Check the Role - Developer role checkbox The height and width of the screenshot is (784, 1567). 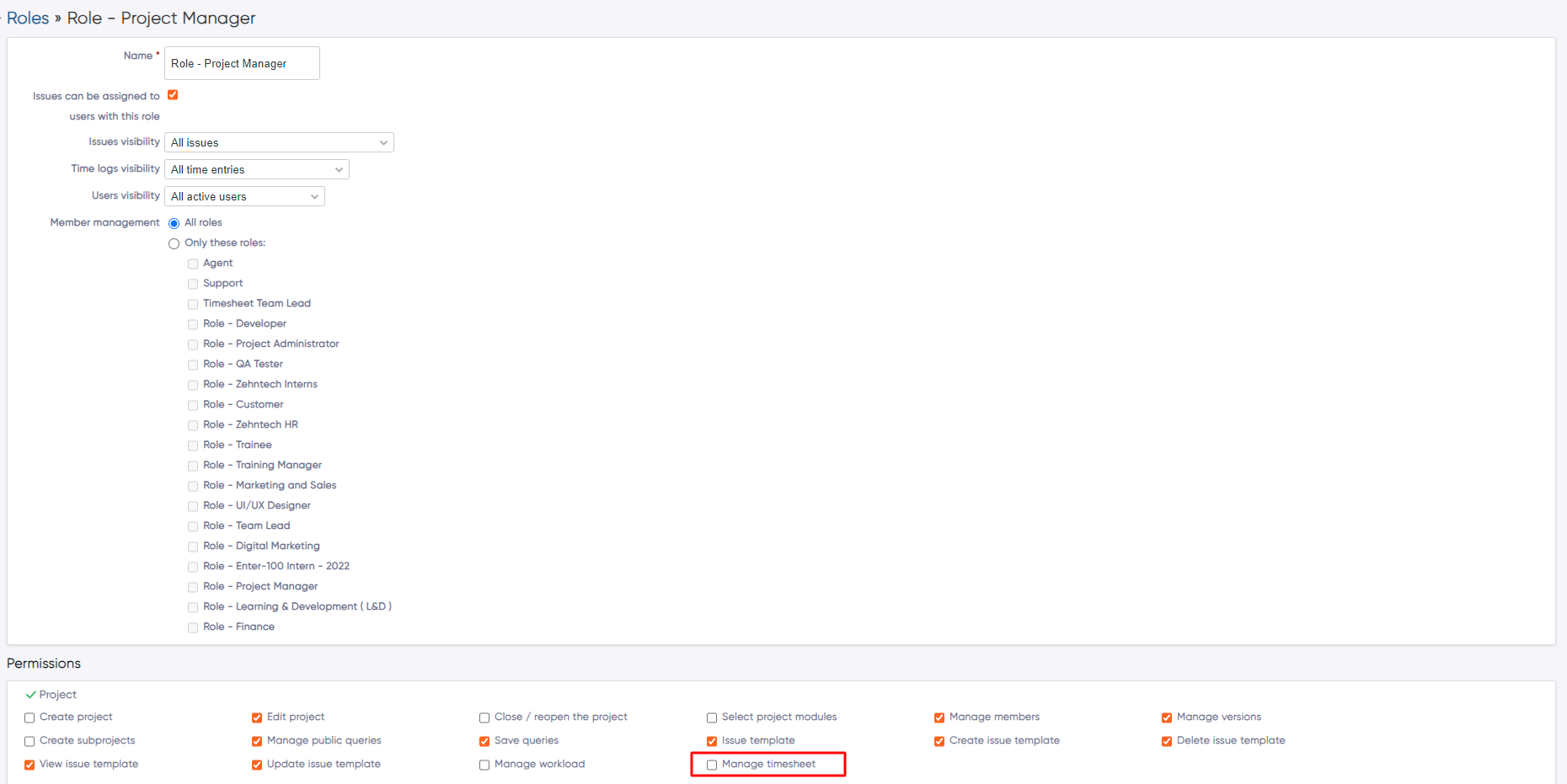193,324
